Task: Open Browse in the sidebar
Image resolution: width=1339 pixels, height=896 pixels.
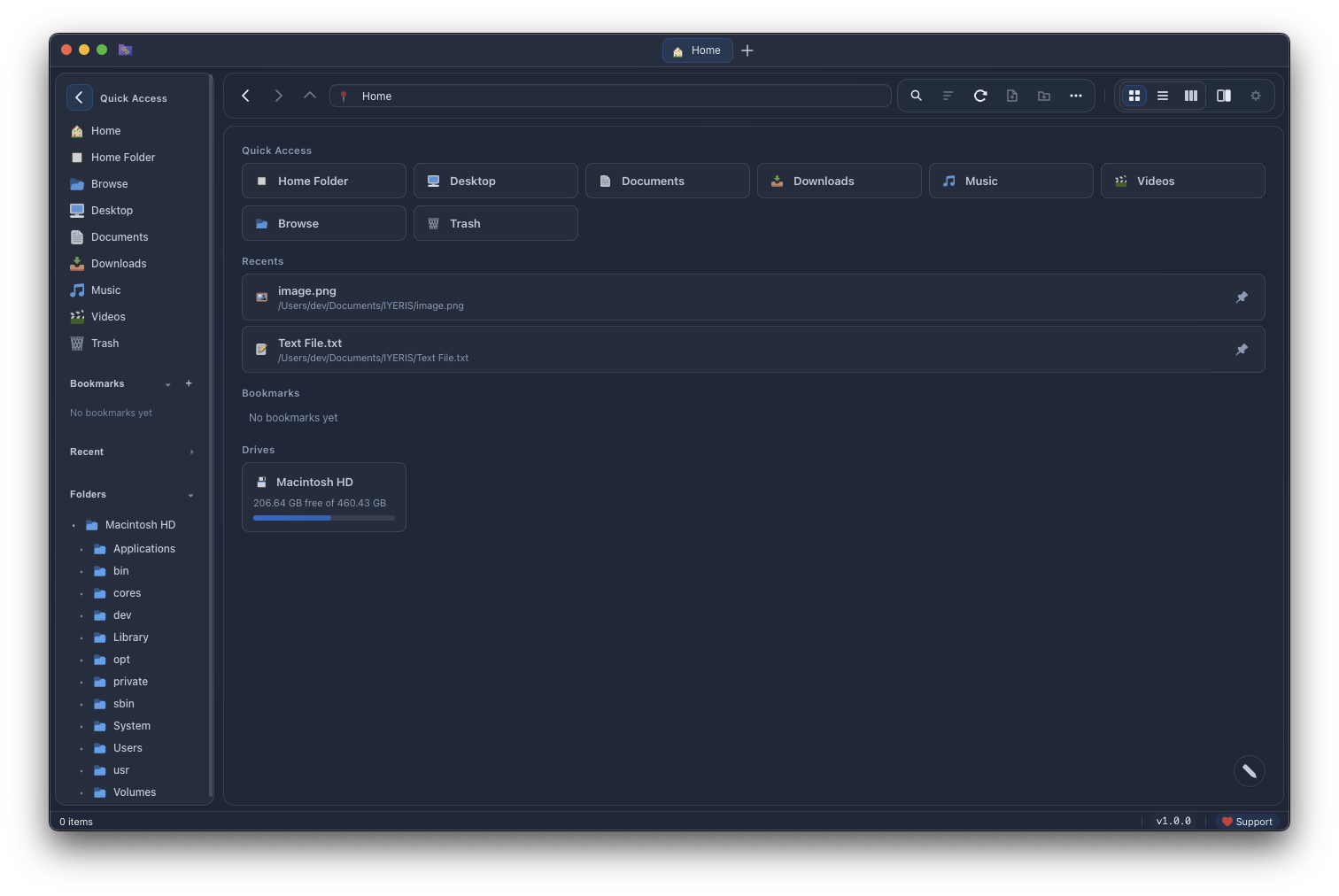Action: [x=133, y=184]
